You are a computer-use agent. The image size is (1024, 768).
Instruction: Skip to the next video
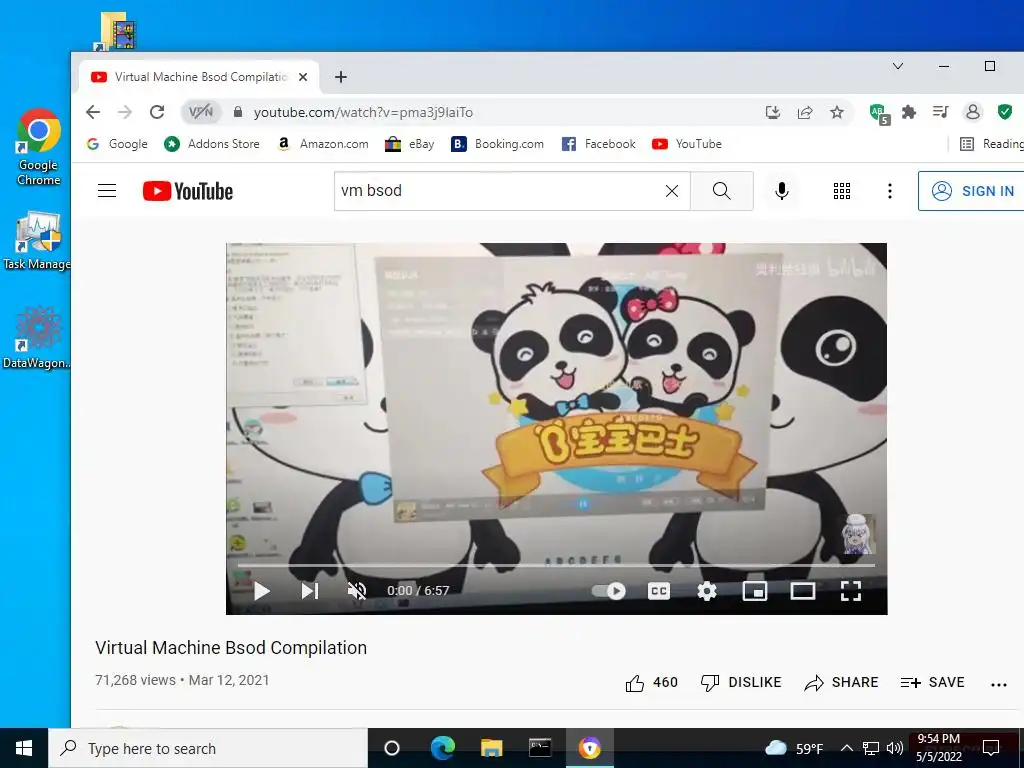[310, 591]
